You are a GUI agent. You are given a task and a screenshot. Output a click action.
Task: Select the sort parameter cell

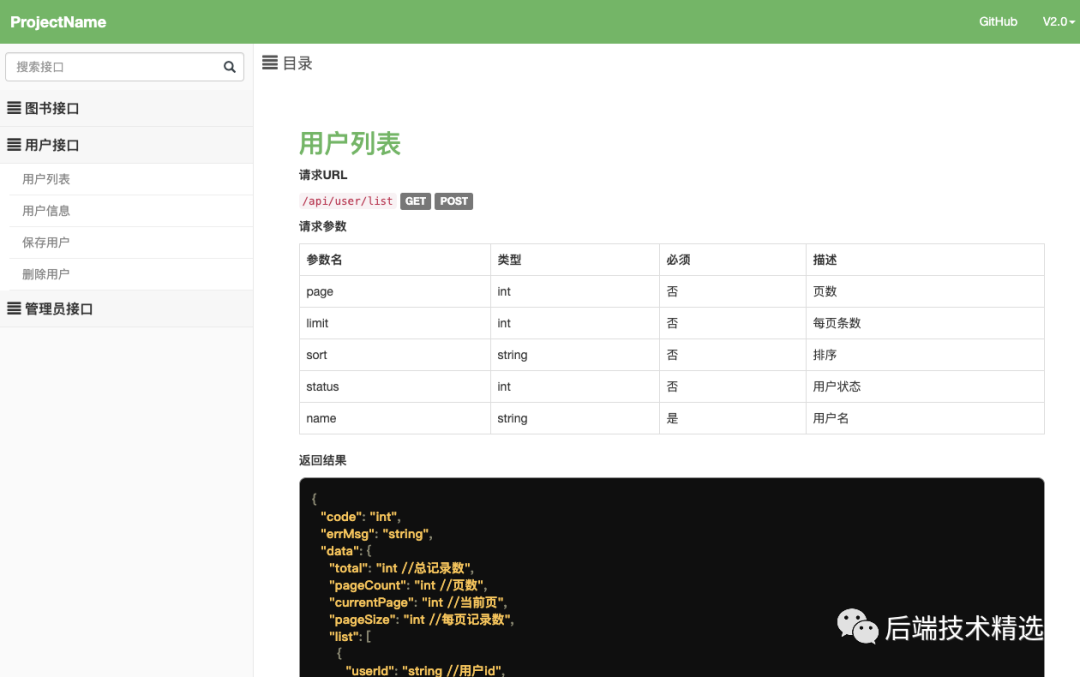(395, 355)
